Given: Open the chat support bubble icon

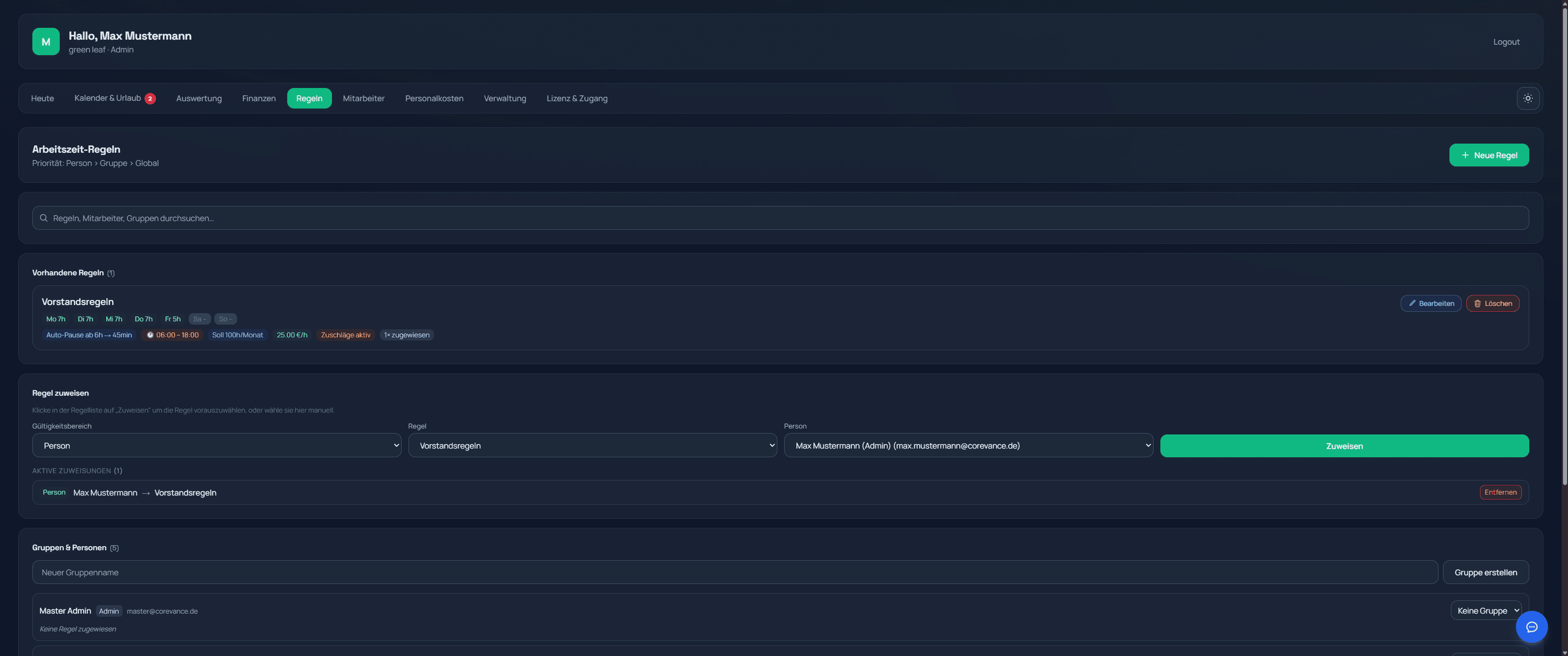Looking at the screenshot, I should click(1531, 627).
